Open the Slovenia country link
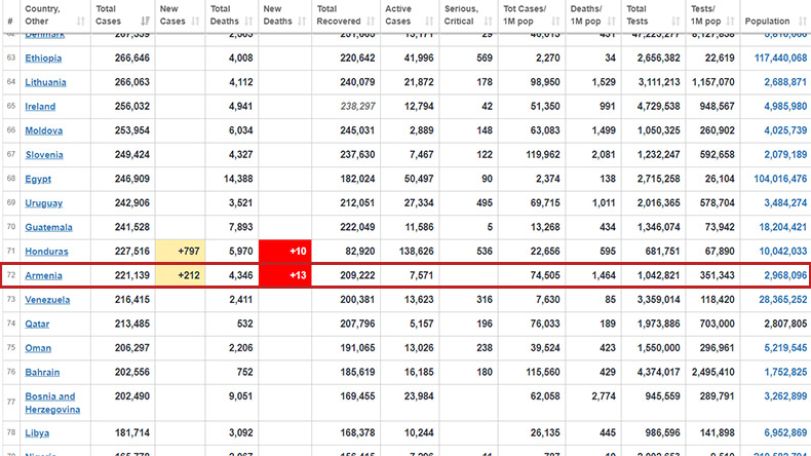This screenshot has width=811, height=456. 44,155
